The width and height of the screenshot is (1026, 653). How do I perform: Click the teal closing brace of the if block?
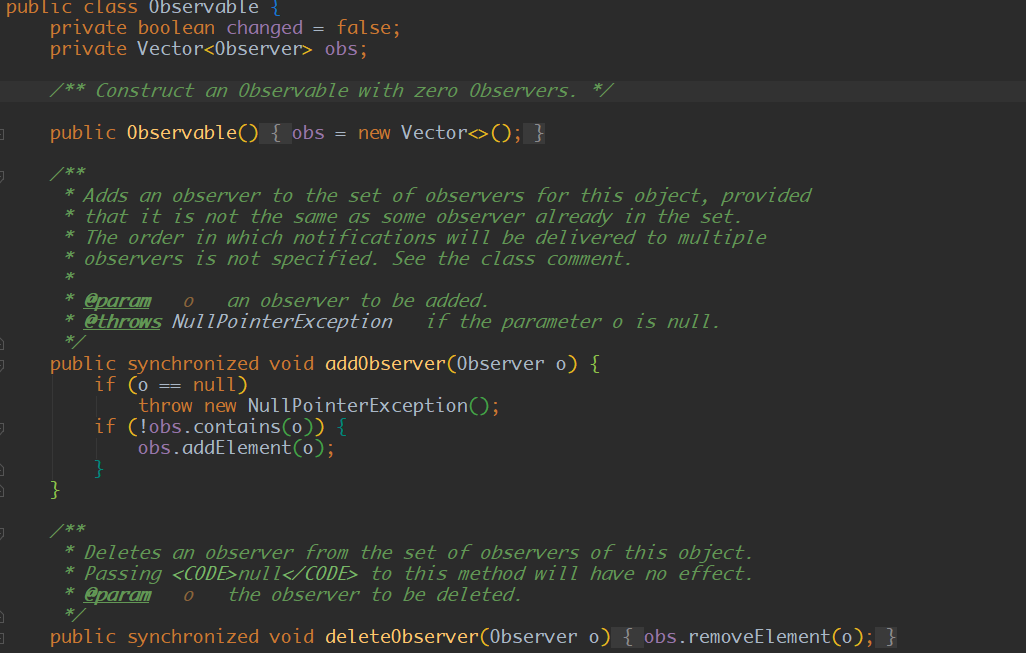point(99,468)
